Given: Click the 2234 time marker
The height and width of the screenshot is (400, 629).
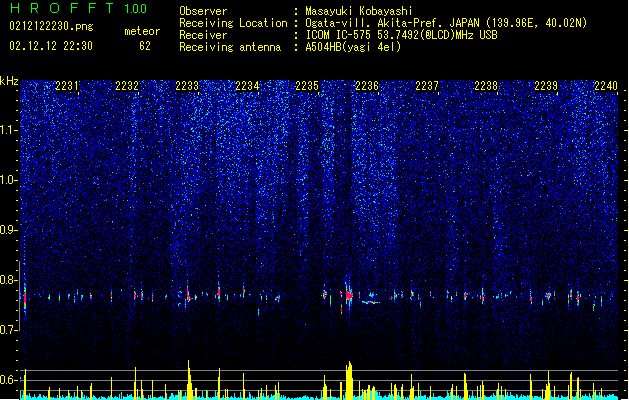Looking at the screenshot, I should [x=247, y=86].
